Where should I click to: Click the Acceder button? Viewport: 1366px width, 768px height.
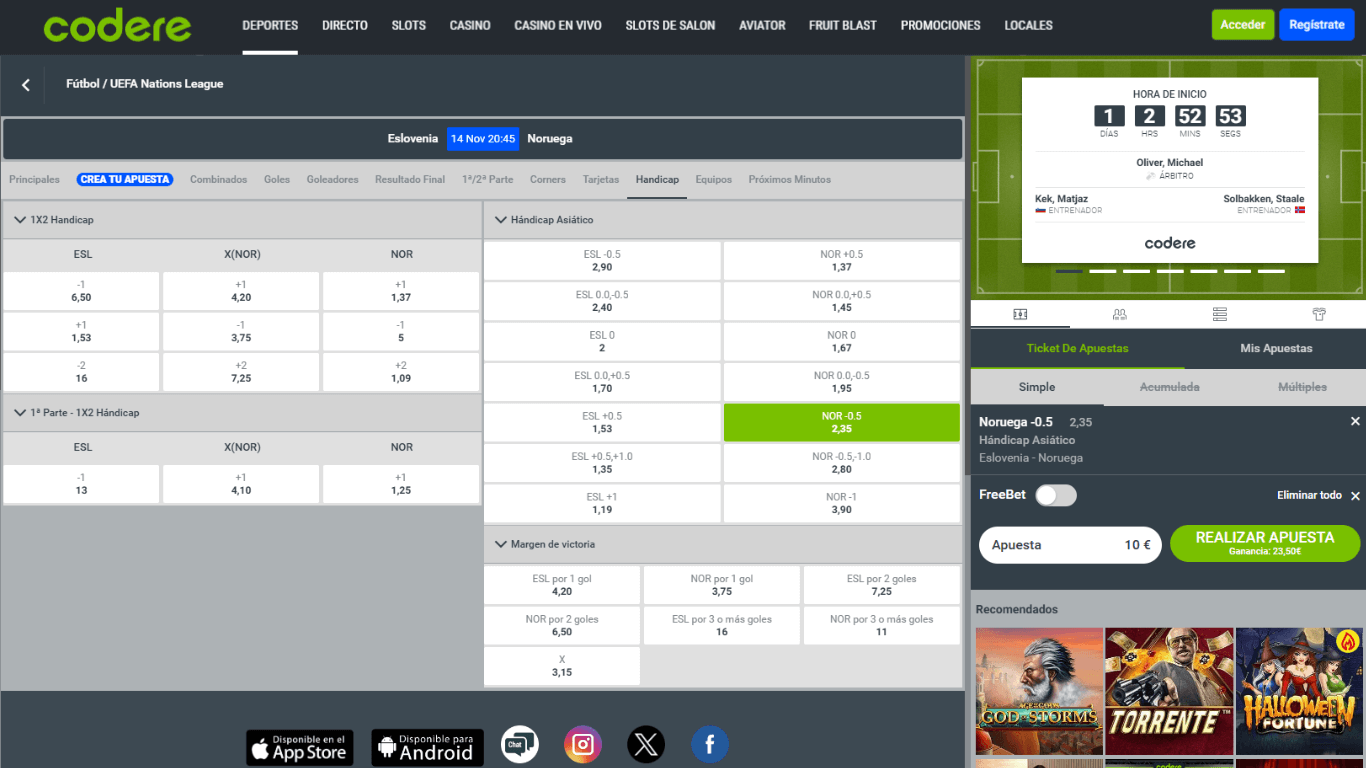pos(1243,25)
